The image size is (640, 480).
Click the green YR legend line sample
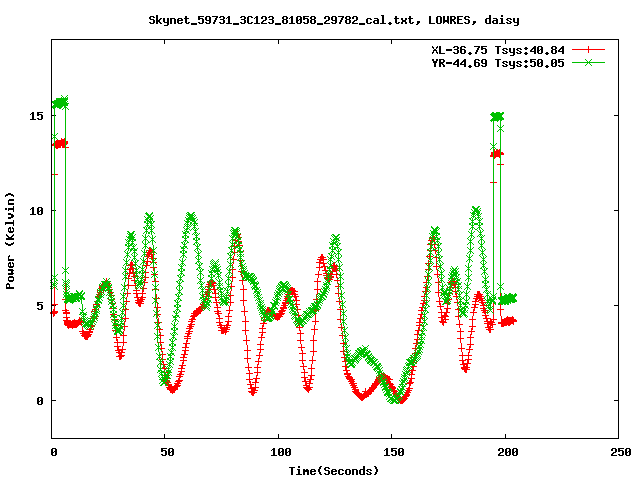click(x=588, y=62)
